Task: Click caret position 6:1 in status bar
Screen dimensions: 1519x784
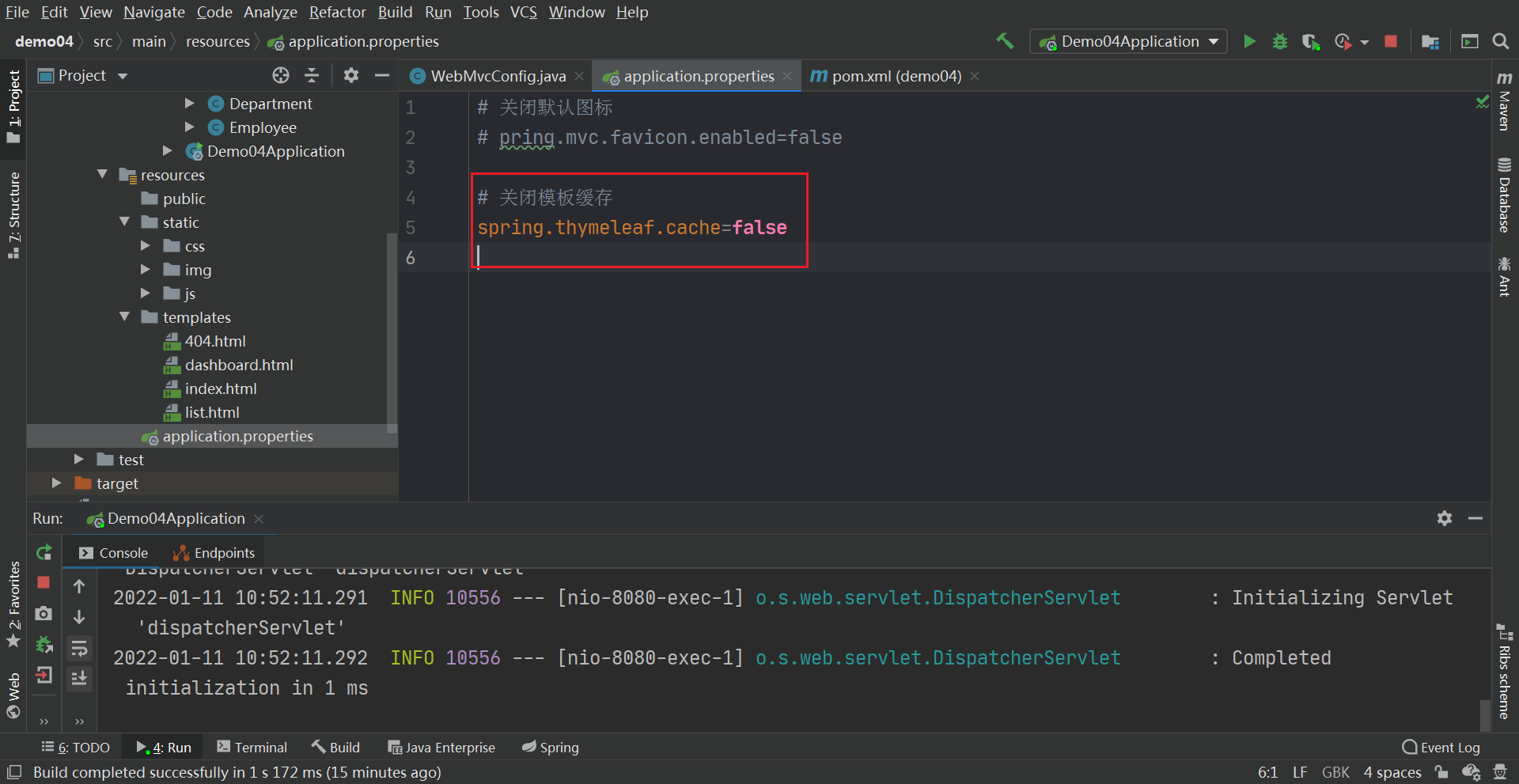Action: point(1267,772)
